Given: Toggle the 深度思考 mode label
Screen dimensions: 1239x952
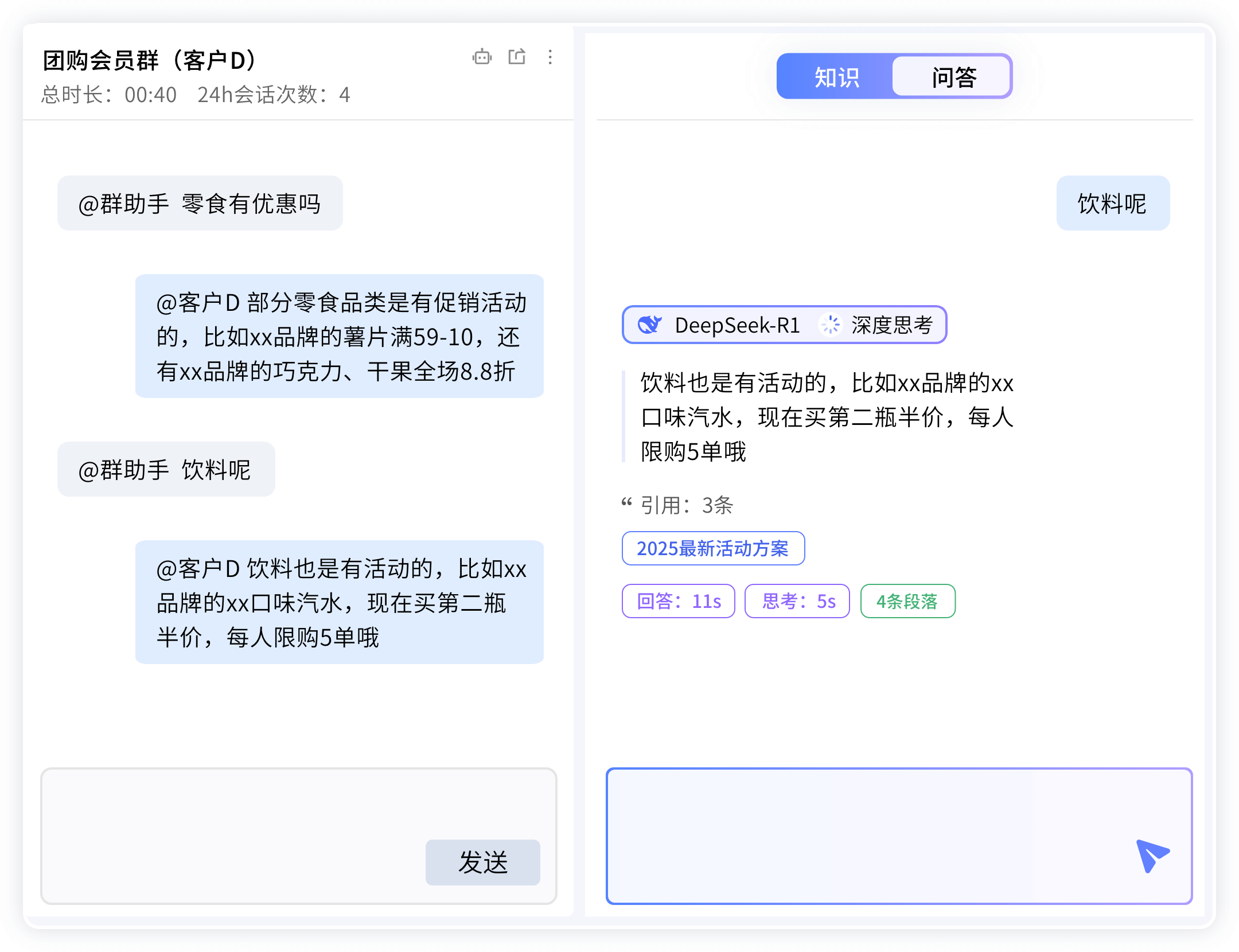Looking at the screenshot, I should pos(892,325).
